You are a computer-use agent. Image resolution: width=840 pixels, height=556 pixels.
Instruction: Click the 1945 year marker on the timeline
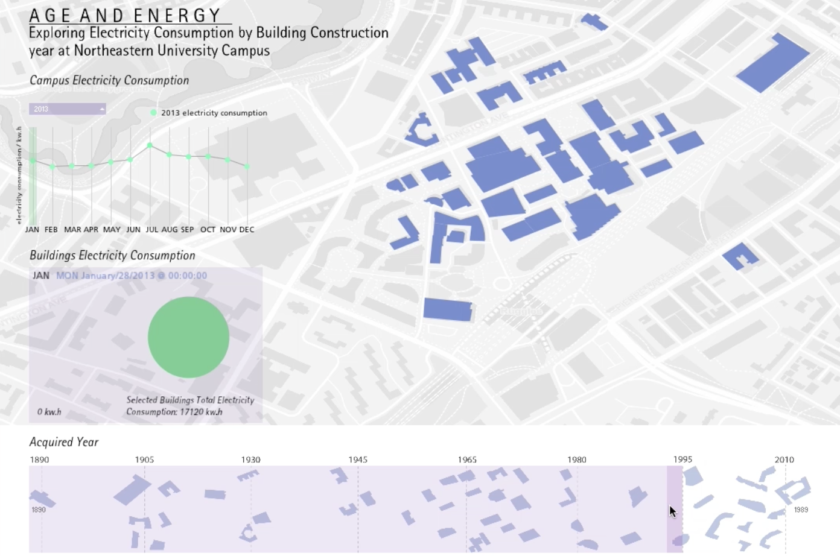[358, 460]
